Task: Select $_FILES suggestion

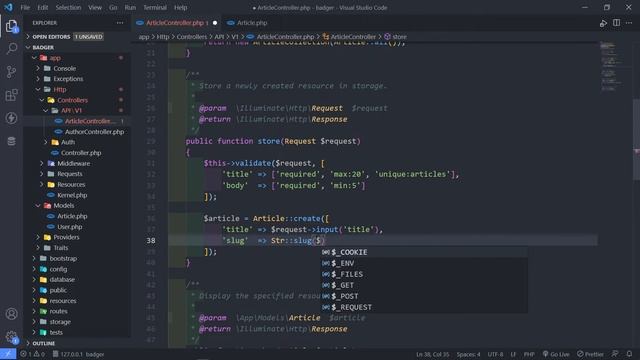Action: click(x=424, y=274)
